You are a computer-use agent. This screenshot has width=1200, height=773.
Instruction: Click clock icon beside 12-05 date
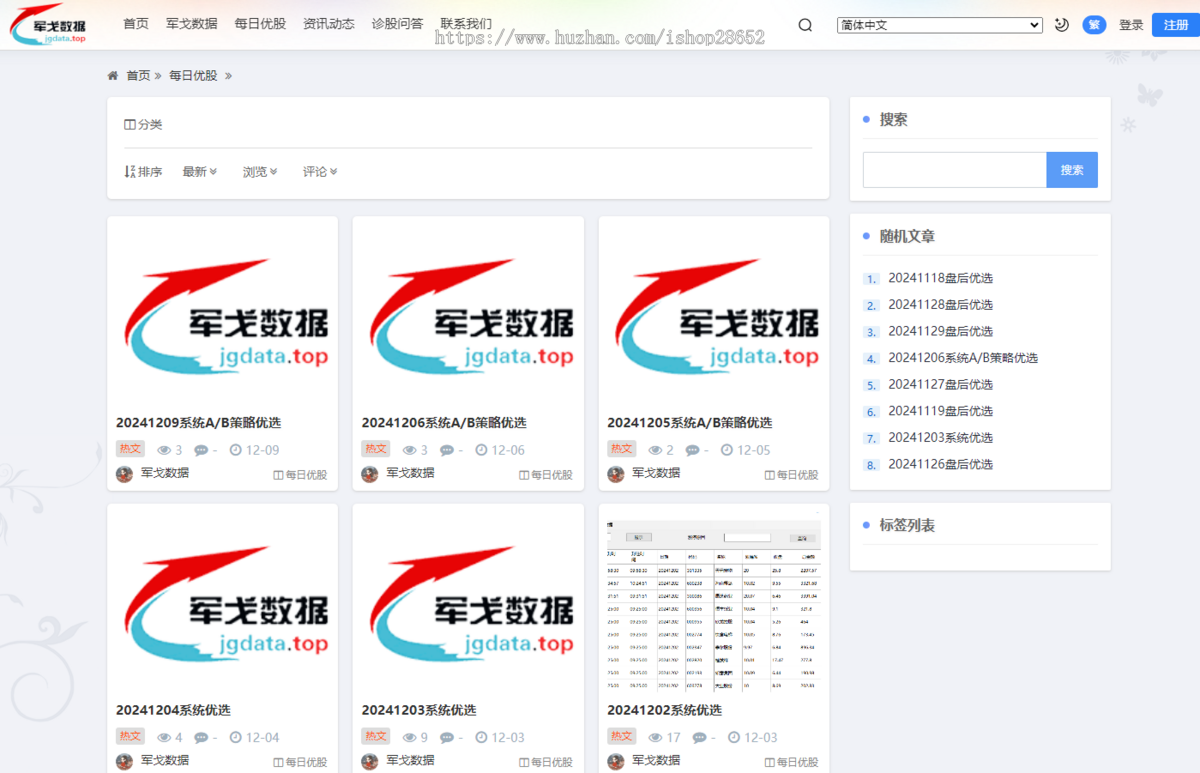726,450
